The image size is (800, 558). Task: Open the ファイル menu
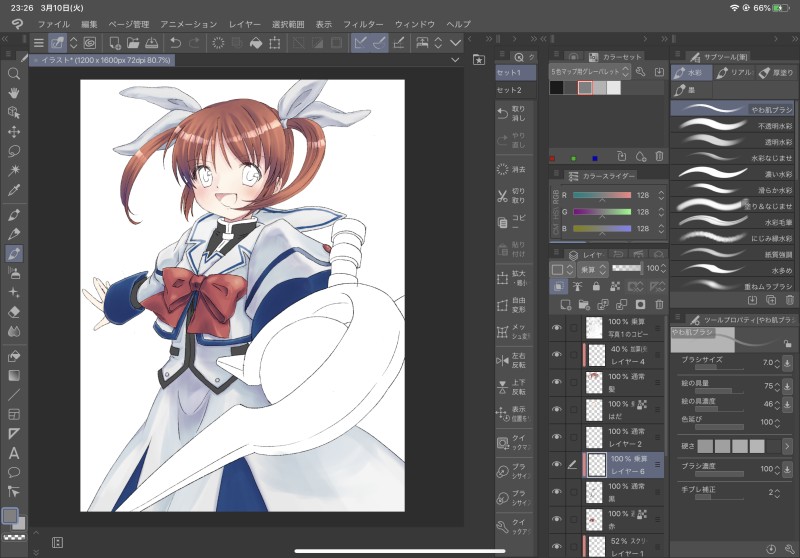54,24
